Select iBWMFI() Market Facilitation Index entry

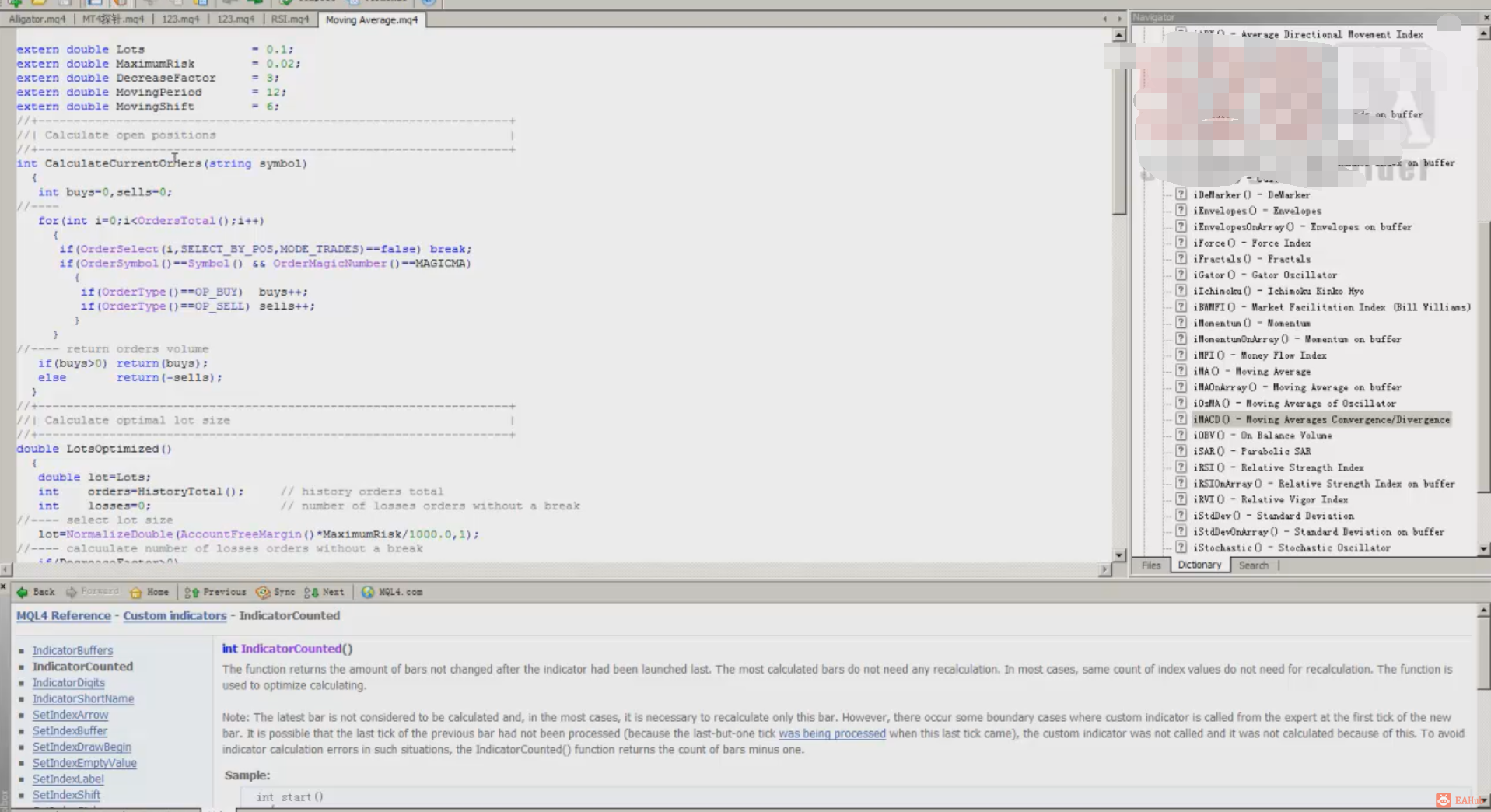pyautogui.click(x=1332, y=307)
